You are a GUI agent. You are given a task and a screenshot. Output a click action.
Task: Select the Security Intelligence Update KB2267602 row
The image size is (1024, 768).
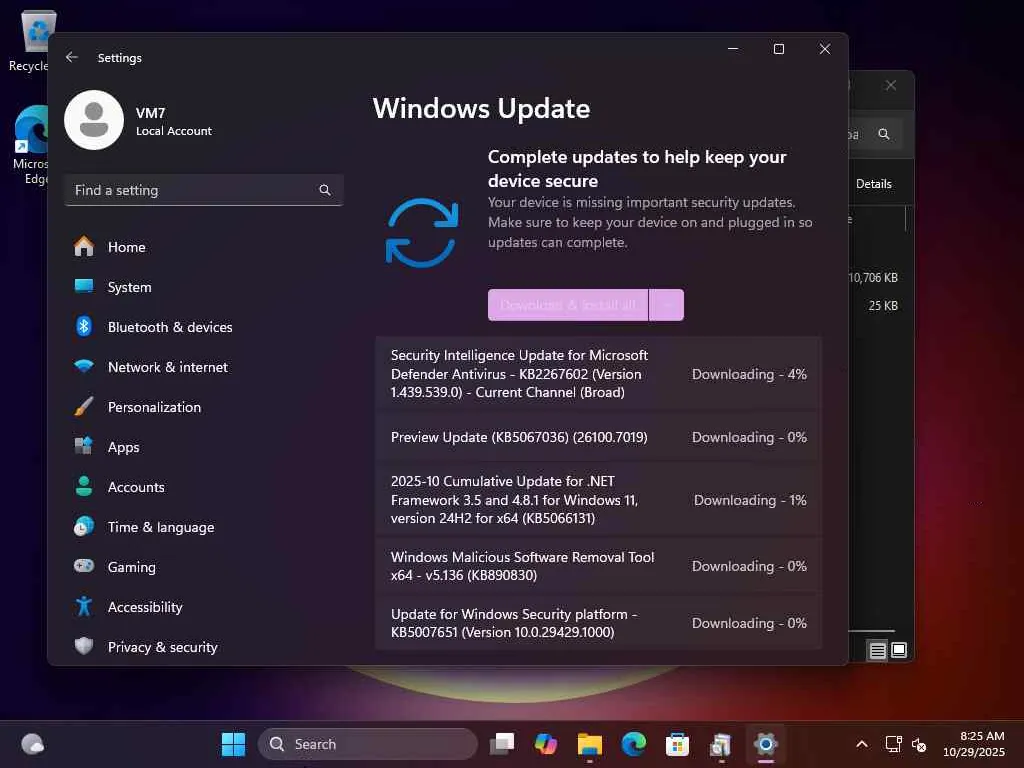[598, 374]
